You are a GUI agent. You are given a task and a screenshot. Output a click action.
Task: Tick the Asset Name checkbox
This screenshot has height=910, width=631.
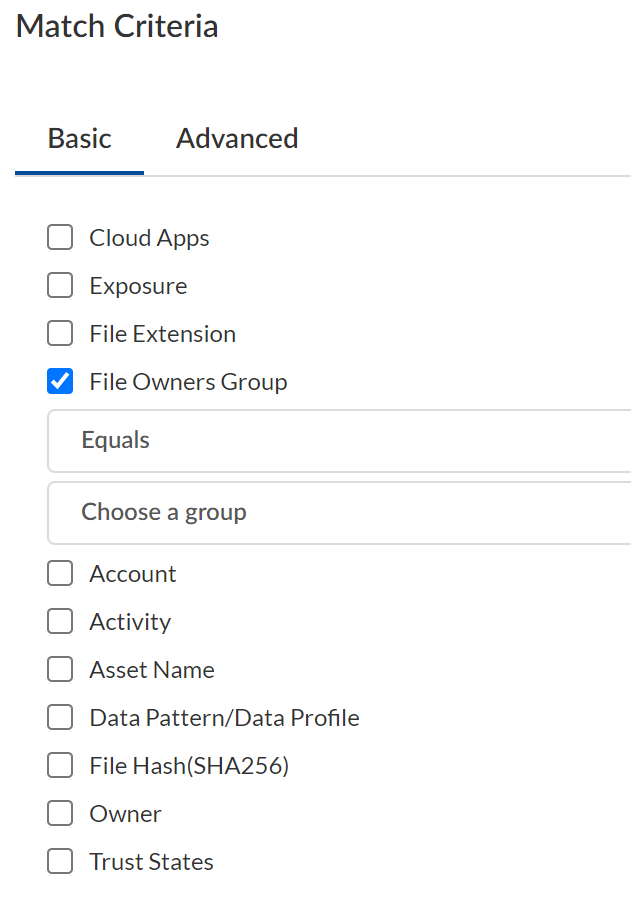[x=60, y=670]
